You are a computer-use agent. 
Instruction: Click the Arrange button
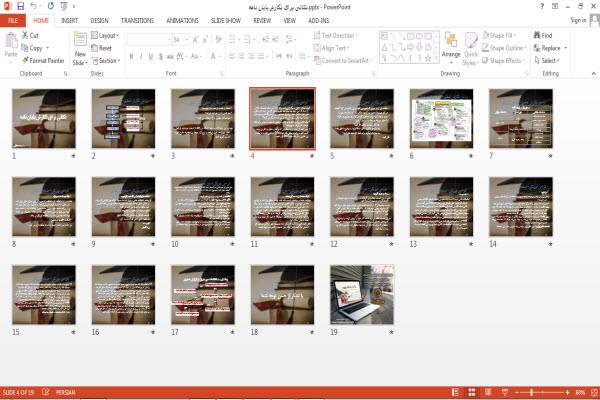point(451,48)
